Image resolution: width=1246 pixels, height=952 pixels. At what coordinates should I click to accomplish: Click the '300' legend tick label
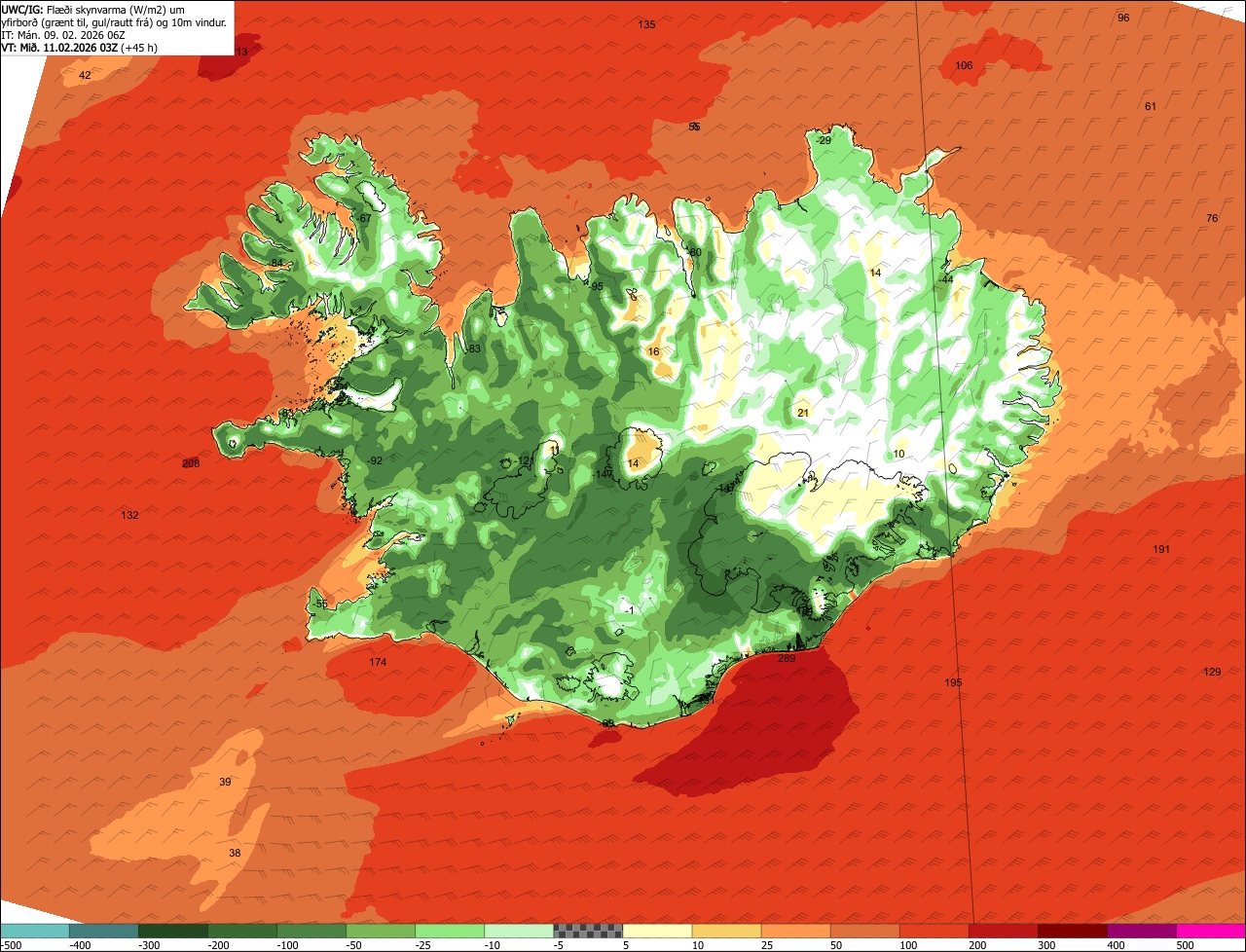click(1046, 944)
